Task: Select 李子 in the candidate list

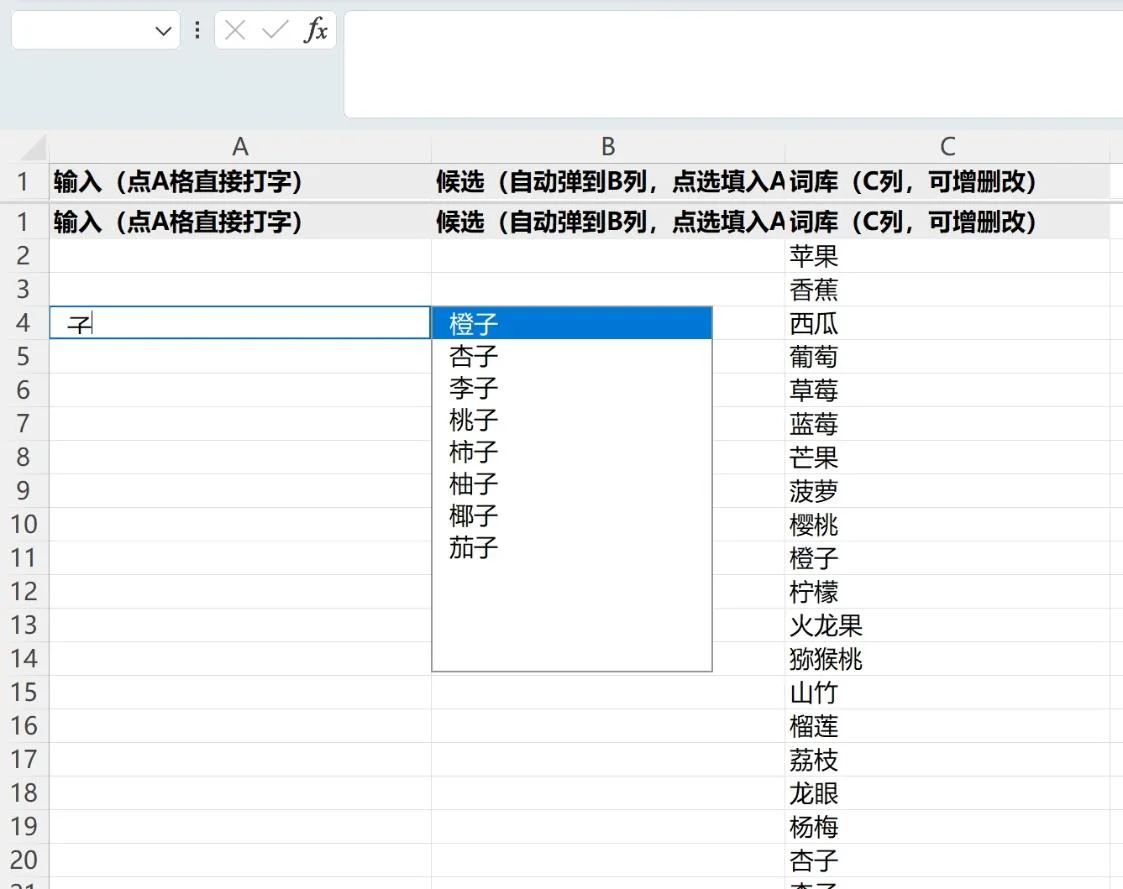Action: [x=572, y=388]
